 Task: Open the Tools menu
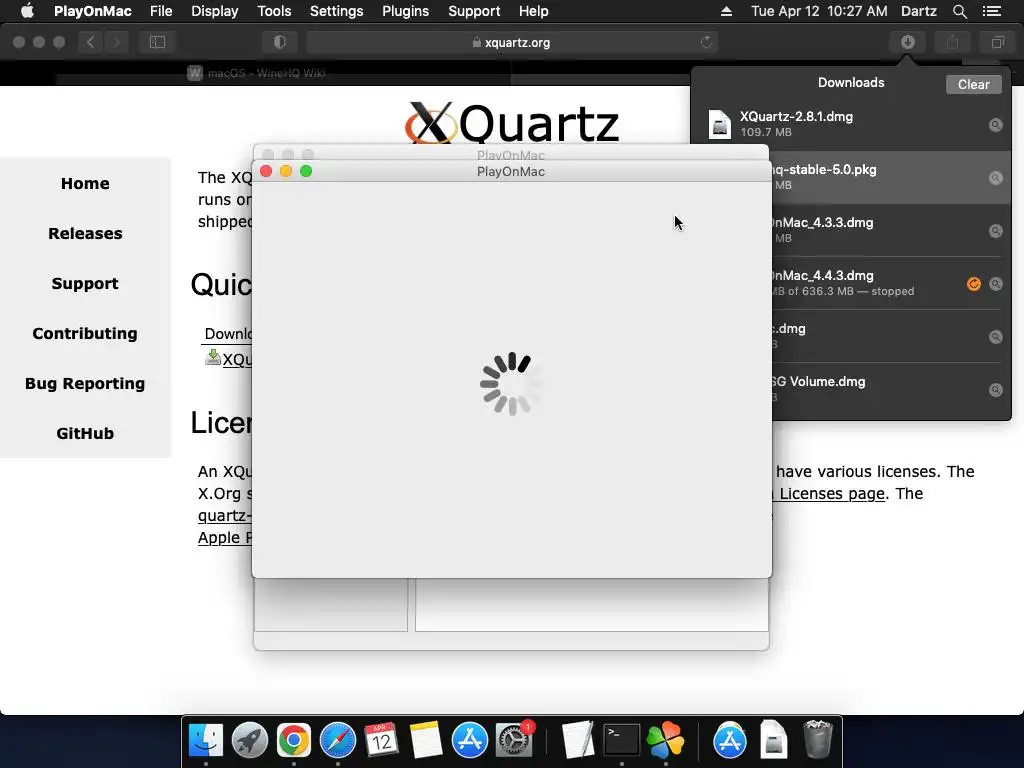pos(274,11)
